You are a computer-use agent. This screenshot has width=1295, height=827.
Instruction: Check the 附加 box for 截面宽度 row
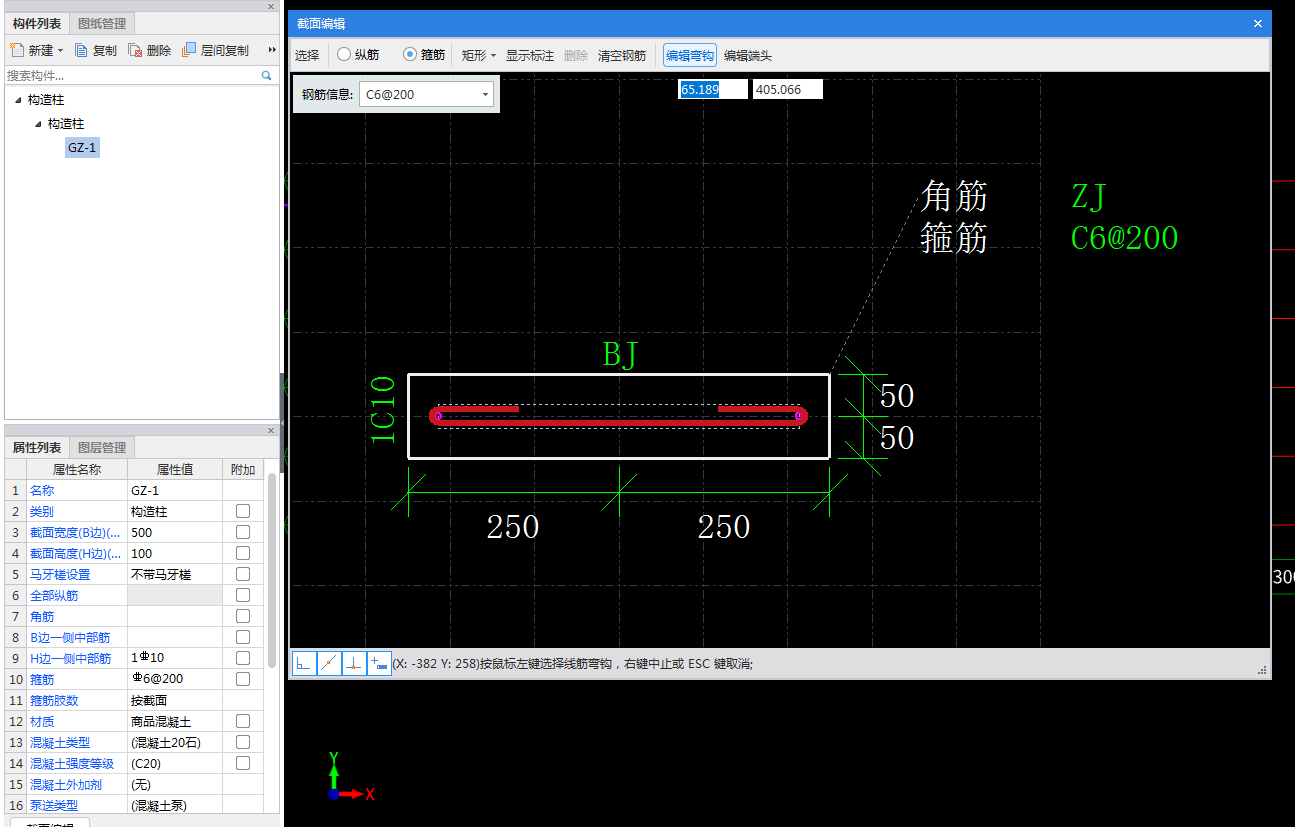[243, 532]
